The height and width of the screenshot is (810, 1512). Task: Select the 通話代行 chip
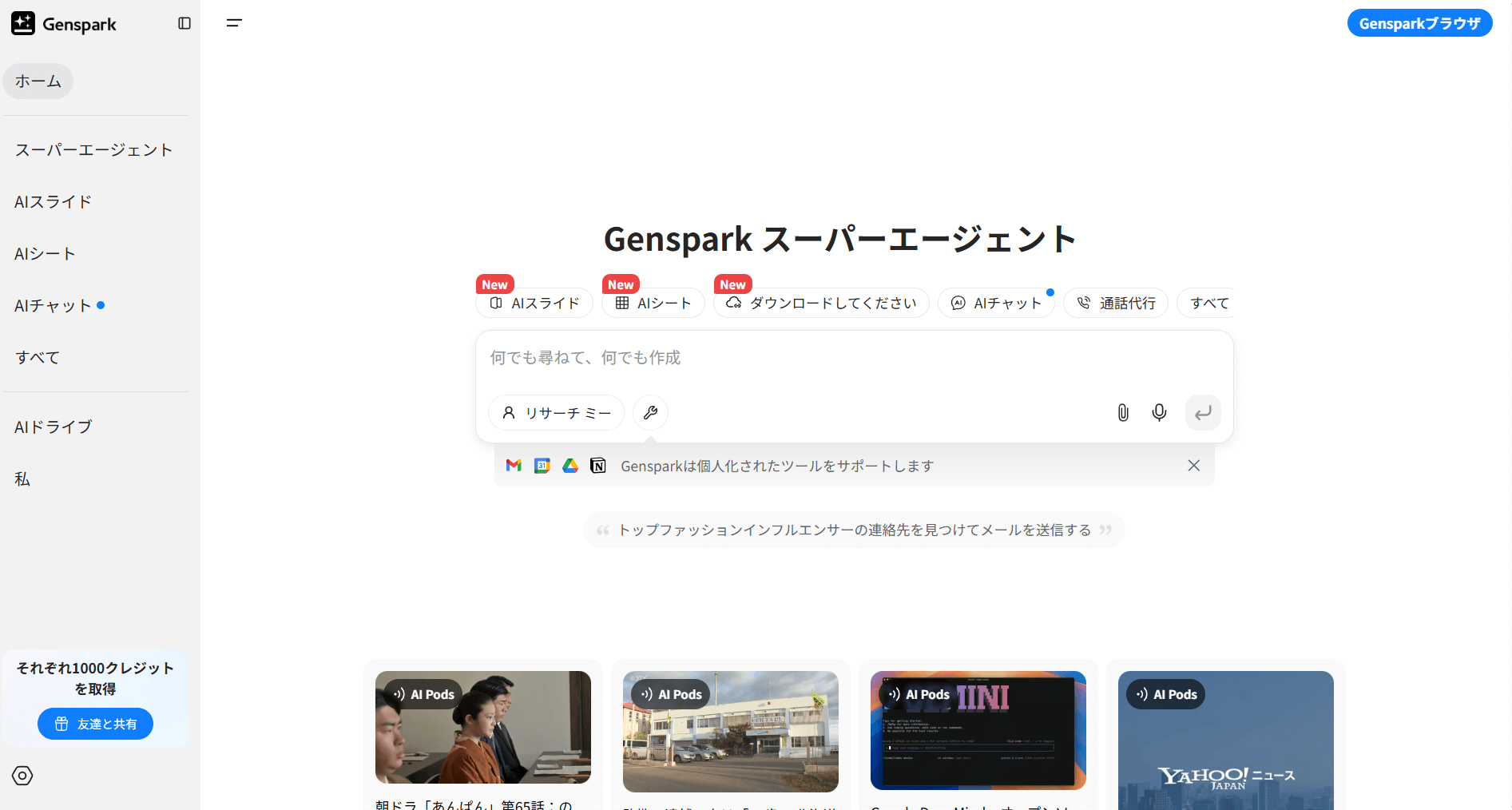tap(1116, 303)
